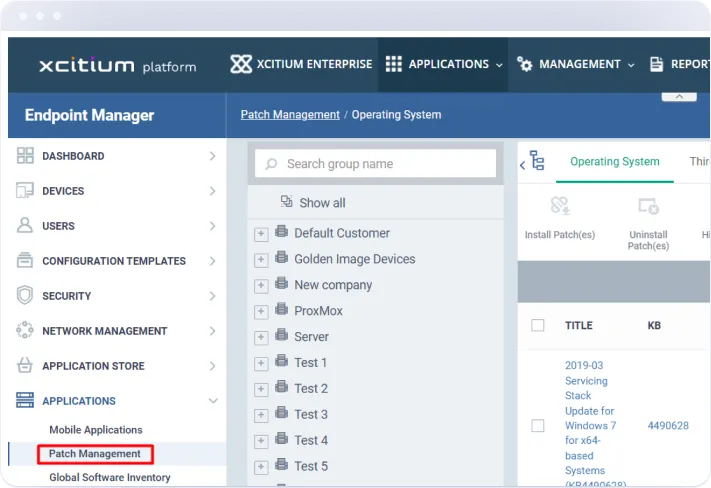Click the Network Management icon
Viewport: 711px width, 488px height.
[25, 331]
